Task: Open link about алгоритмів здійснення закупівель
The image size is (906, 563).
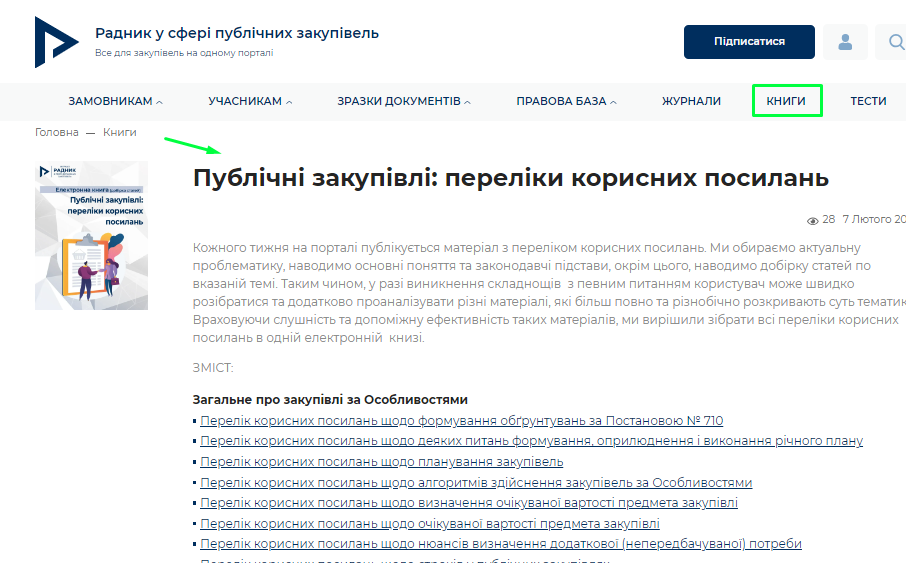Action: coord(476,483)
